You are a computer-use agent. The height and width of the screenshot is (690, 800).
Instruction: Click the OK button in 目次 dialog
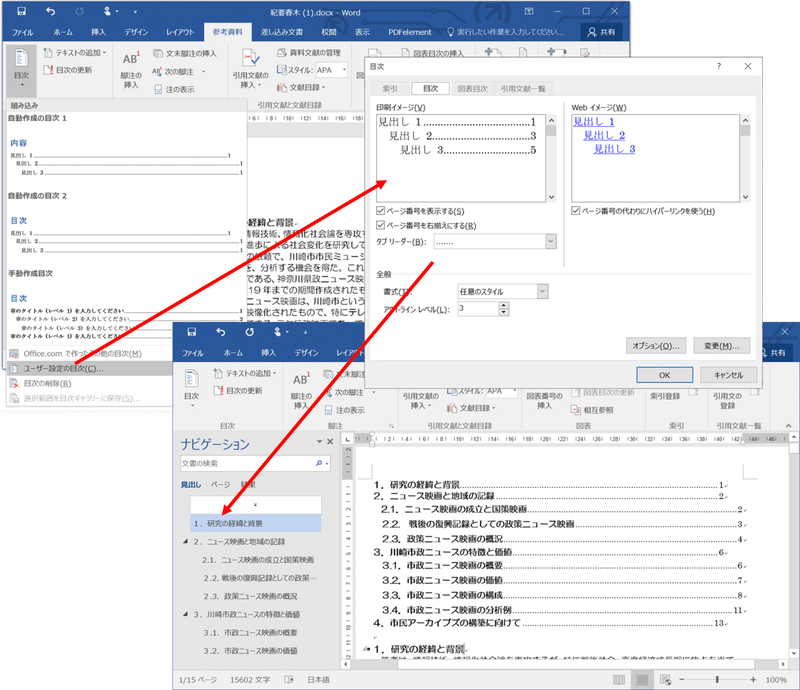664,375
